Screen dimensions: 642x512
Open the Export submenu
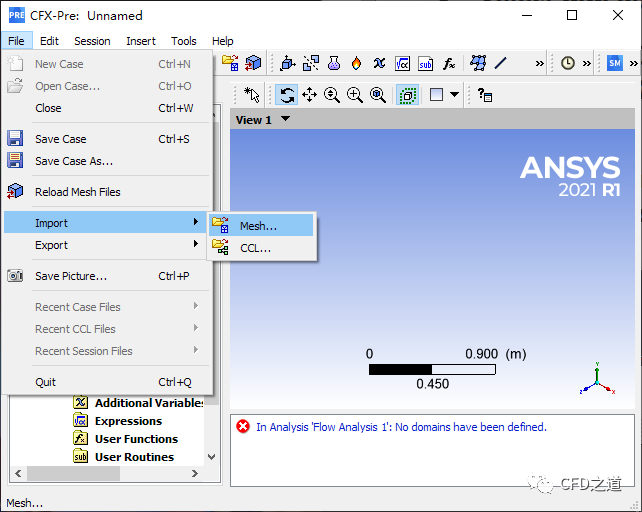[52, 245]
